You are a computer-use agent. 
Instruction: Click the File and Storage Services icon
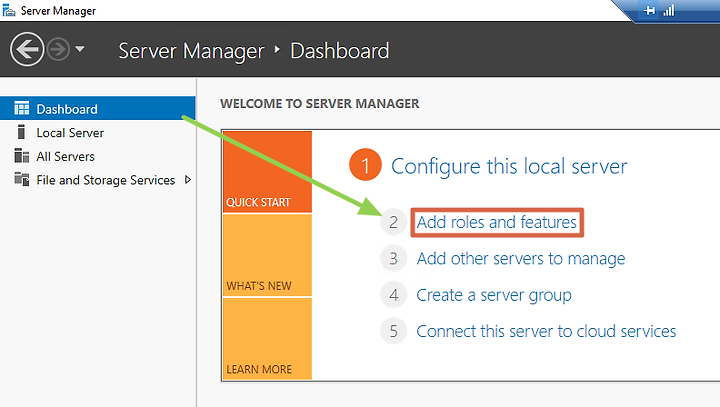point(21,179)
